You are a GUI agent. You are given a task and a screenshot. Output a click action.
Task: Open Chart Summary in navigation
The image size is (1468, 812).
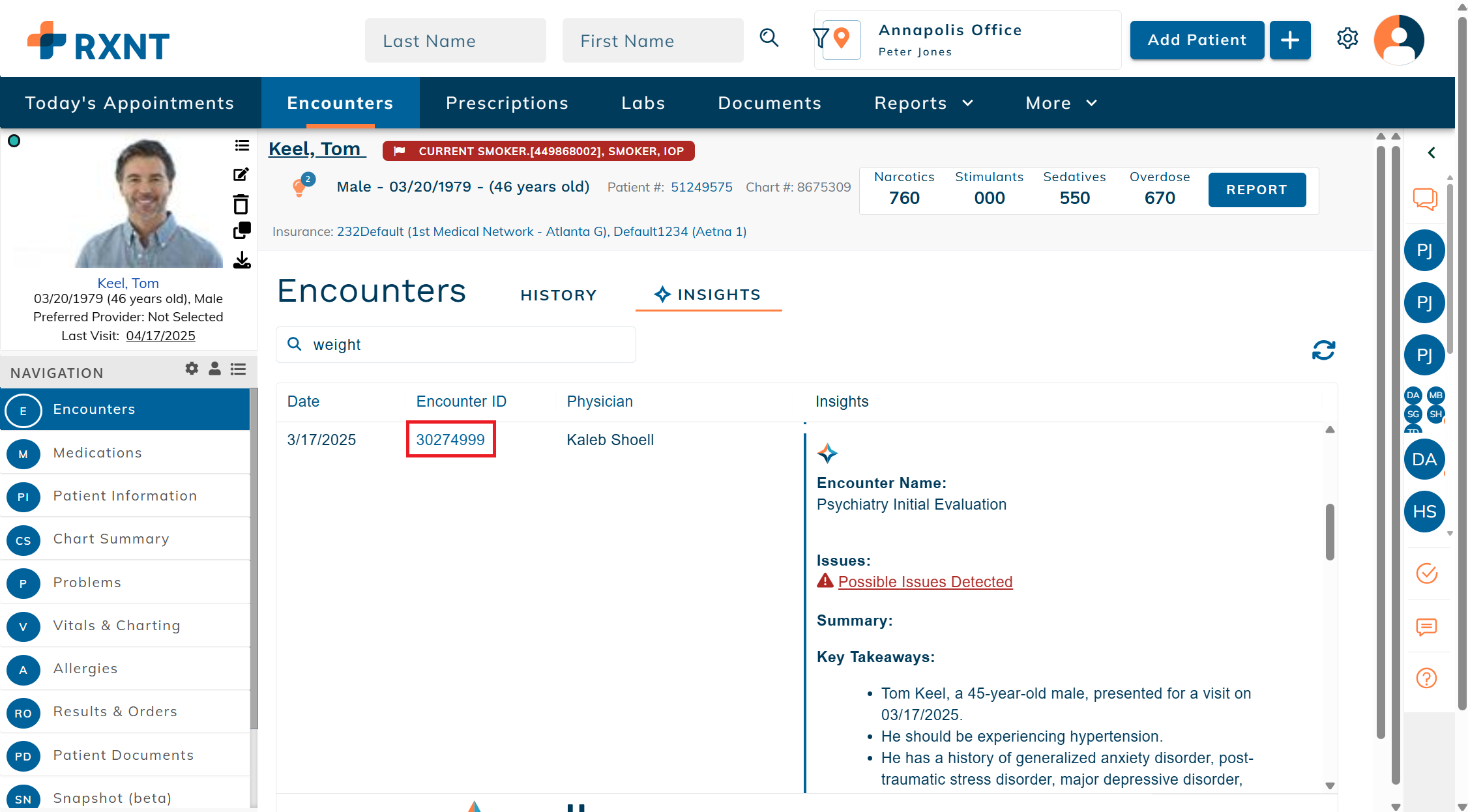click(125, 539)
